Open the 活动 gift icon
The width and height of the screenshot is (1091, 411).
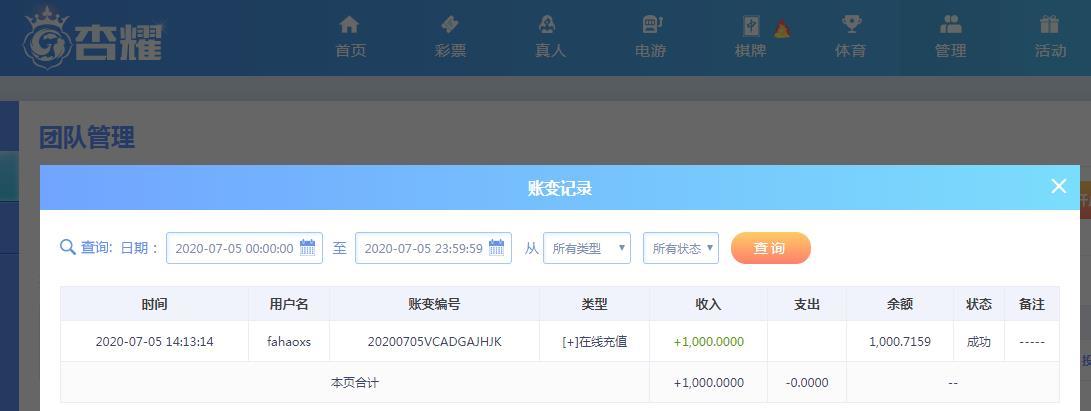(x=1049, y=25)
